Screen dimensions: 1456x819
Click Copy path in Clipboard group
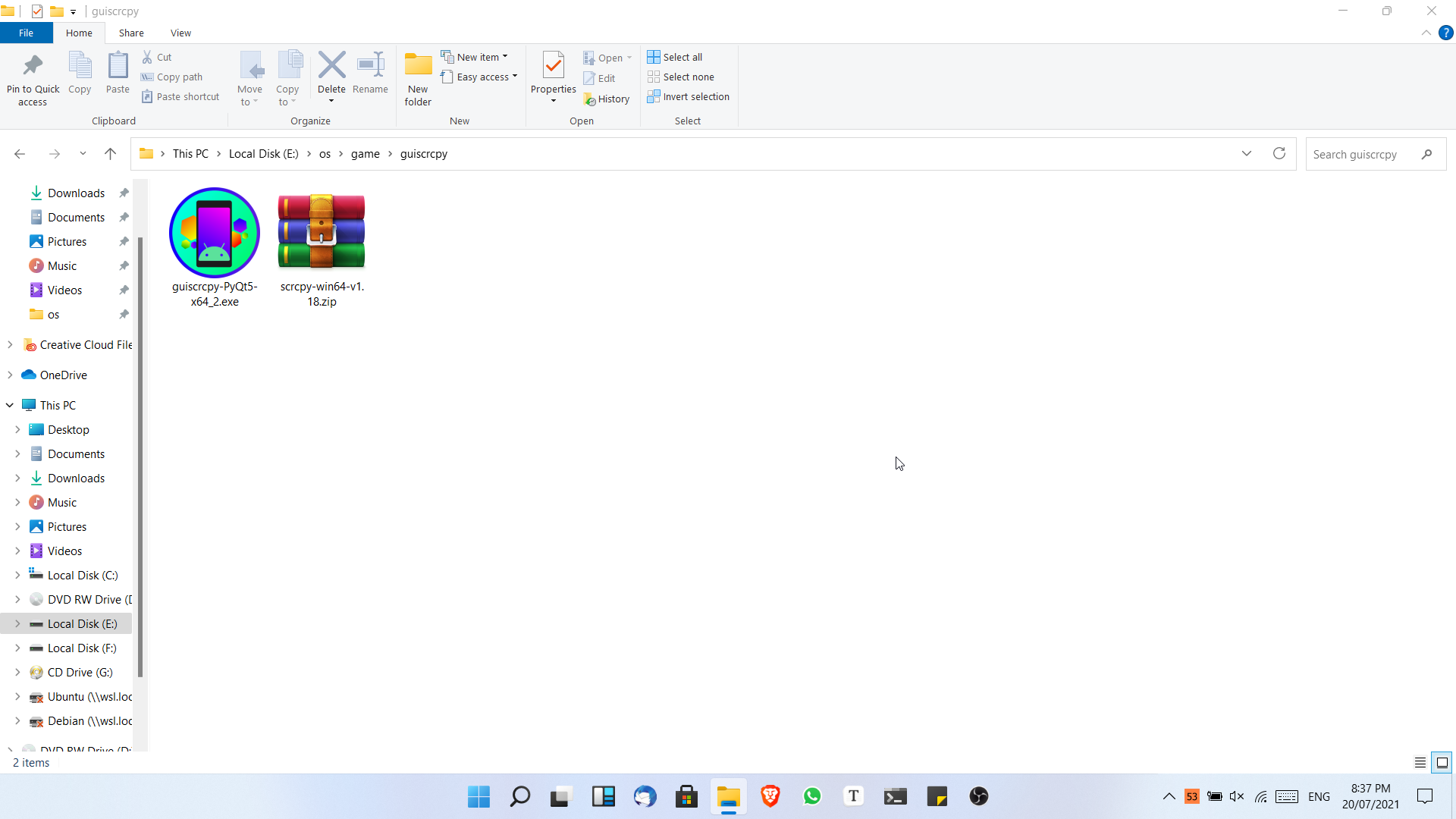tap(172, 77)
